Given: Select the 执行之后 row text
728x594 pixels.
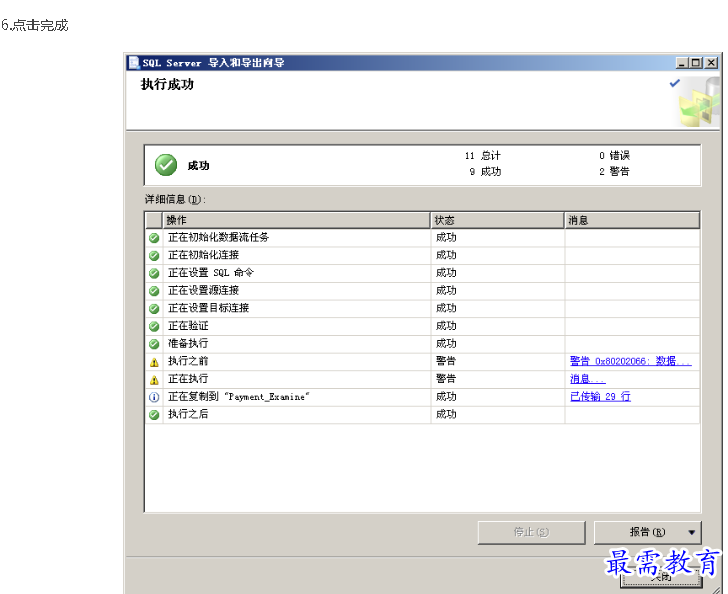Looking at the screenshot, I should point(188,414).
